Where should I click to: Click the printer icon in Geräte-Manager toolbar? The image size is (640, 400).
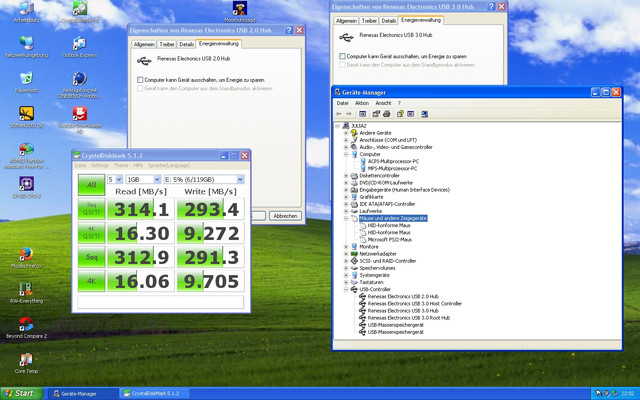coord(387,114)
